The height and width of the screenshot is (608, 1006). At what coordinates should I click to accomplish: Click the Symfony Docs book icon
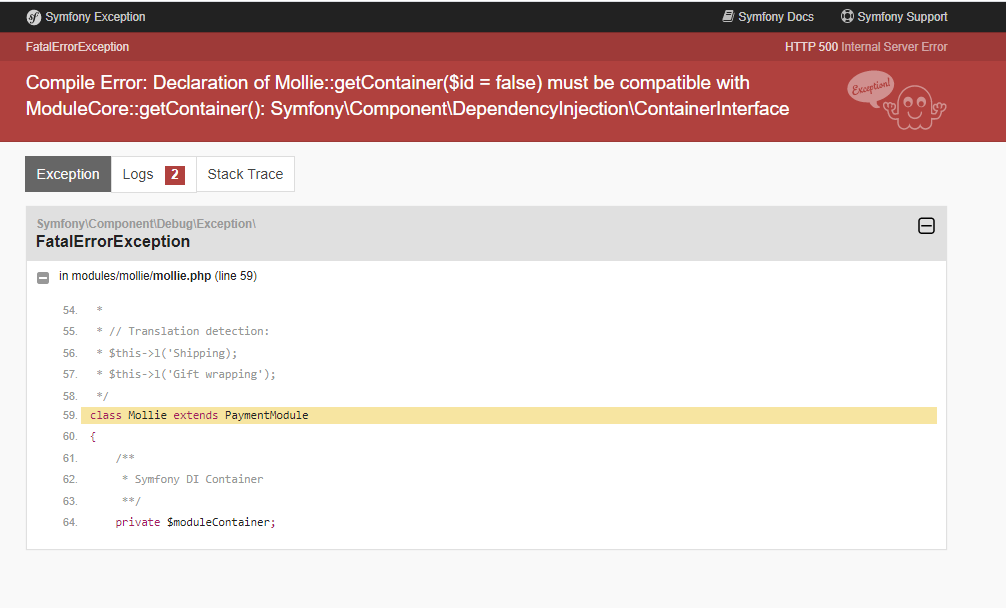pos(728,17)
